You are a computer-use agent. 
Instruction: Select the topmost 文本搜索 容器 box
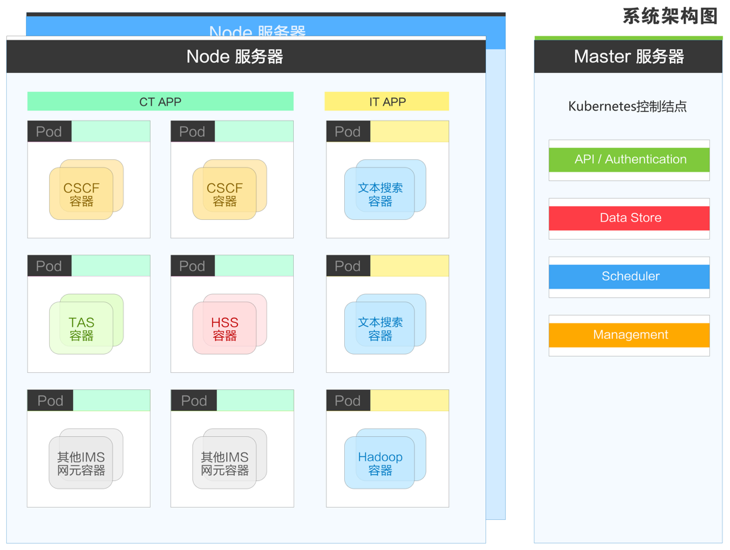pyautogui.click(x=380, y=194)
